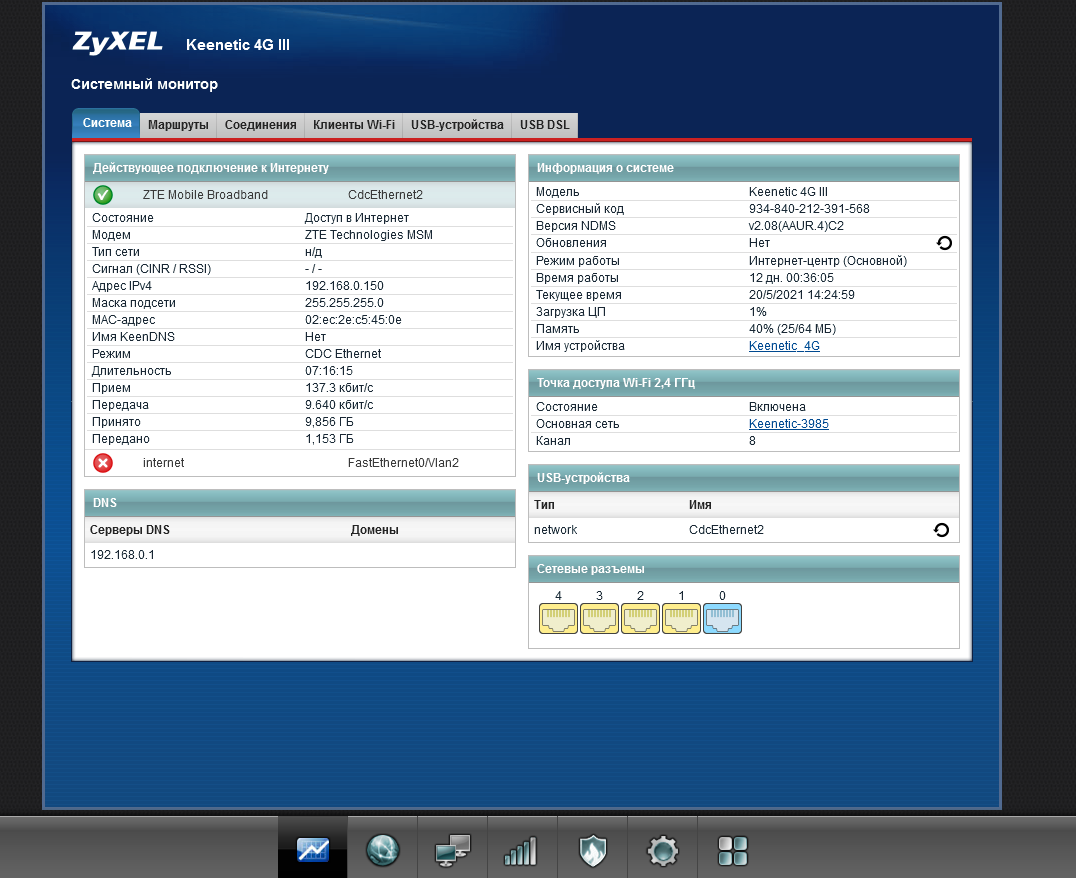
Task: Click DNS server 192.168.0.1
Action: pos(123,555)
